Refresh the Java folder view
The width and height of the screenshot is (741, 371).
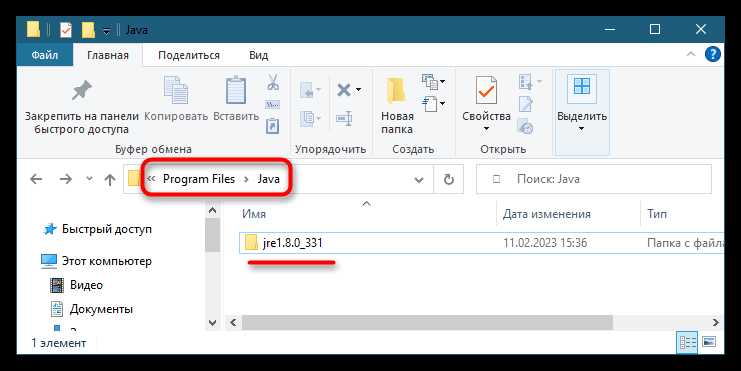coord(448,180)
